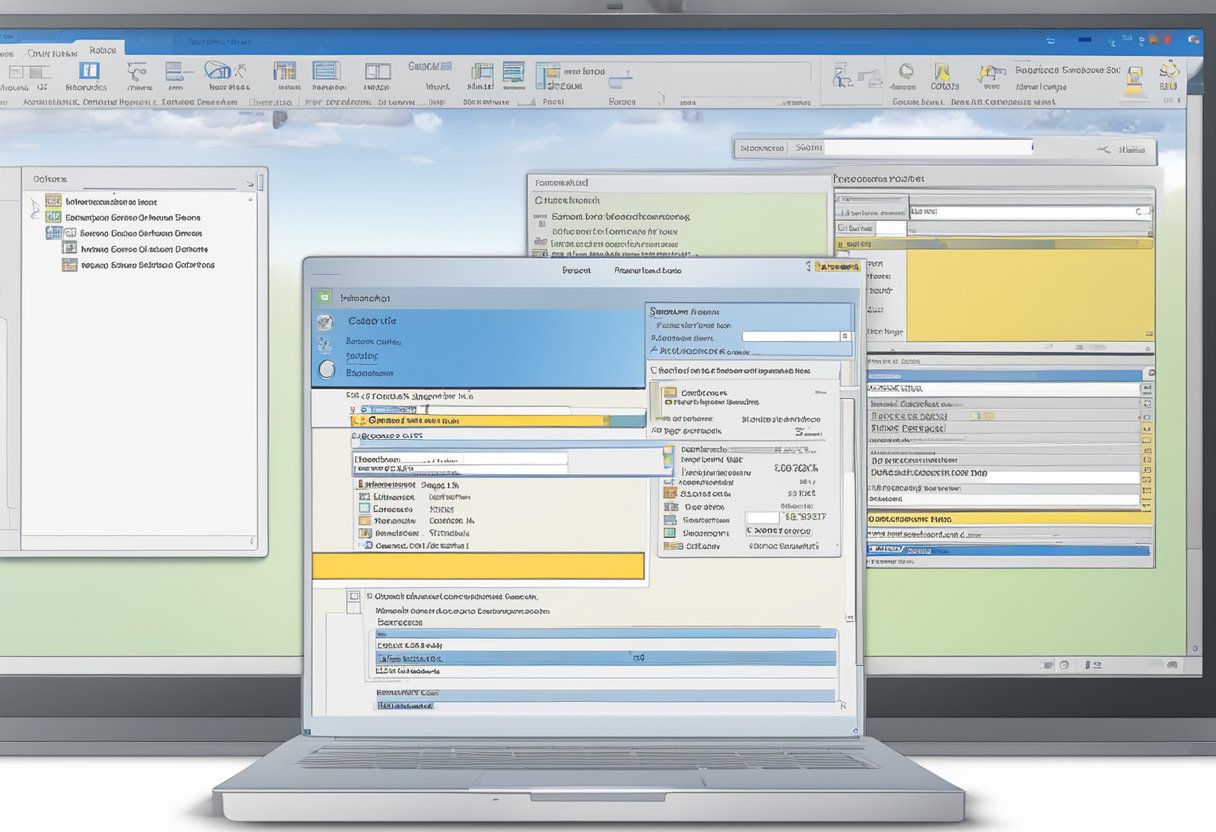This screenshot has width=1216, height=832.
Task: Open the dropdown arrow in left panel header
Action: (x=249, y=183)
